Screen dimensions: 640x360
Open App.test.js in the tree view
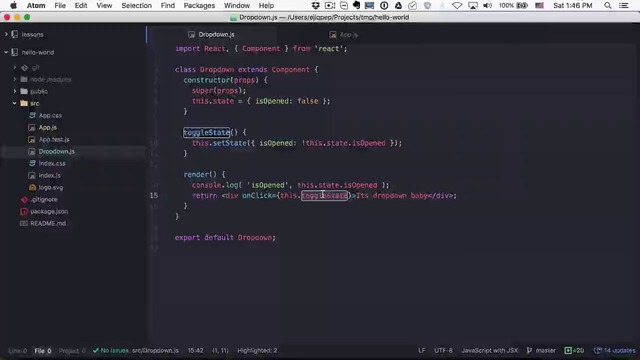point(54,140)
